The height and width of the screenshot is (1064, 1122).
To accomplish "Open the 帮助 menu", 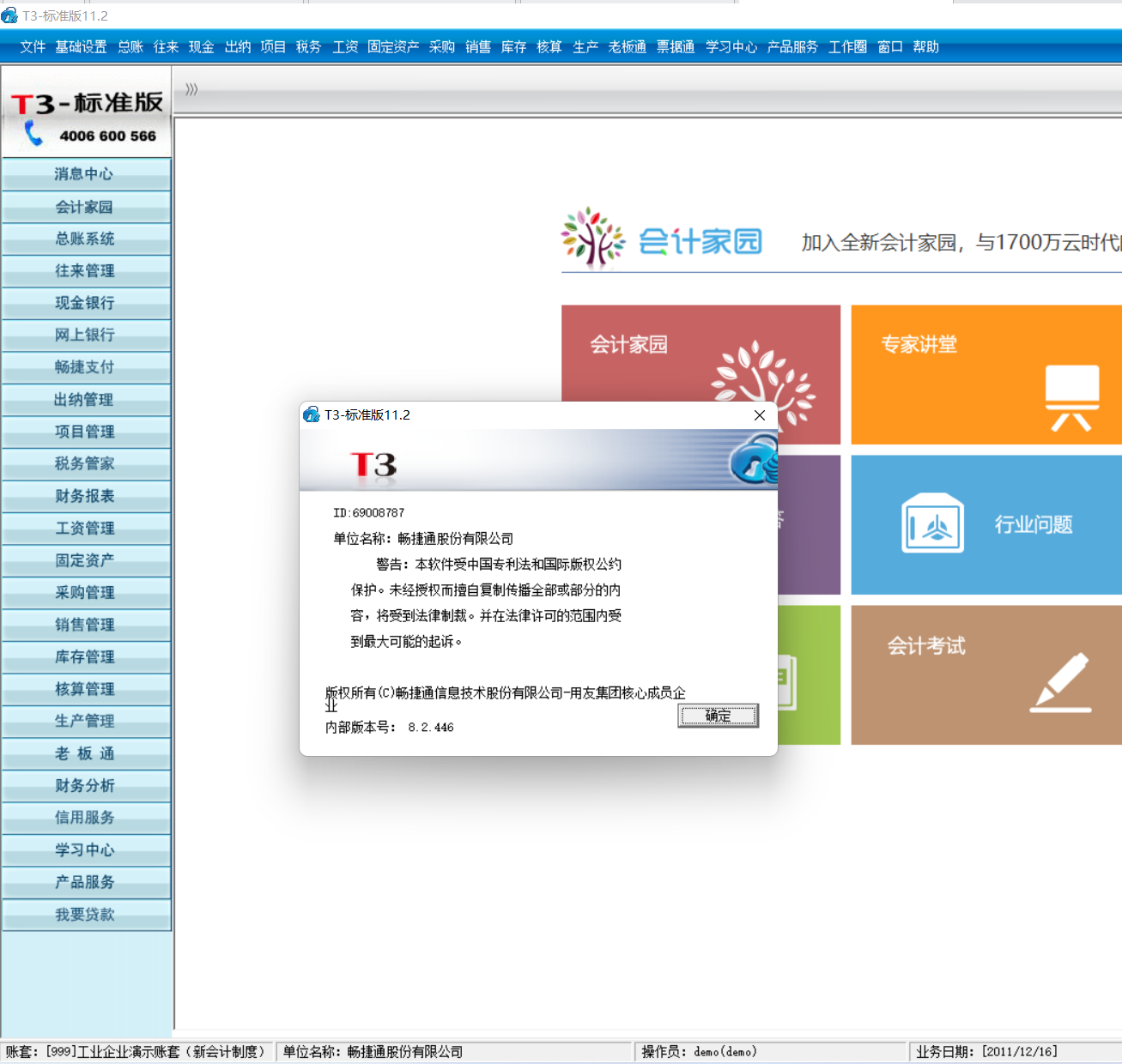I will [925, 47].
